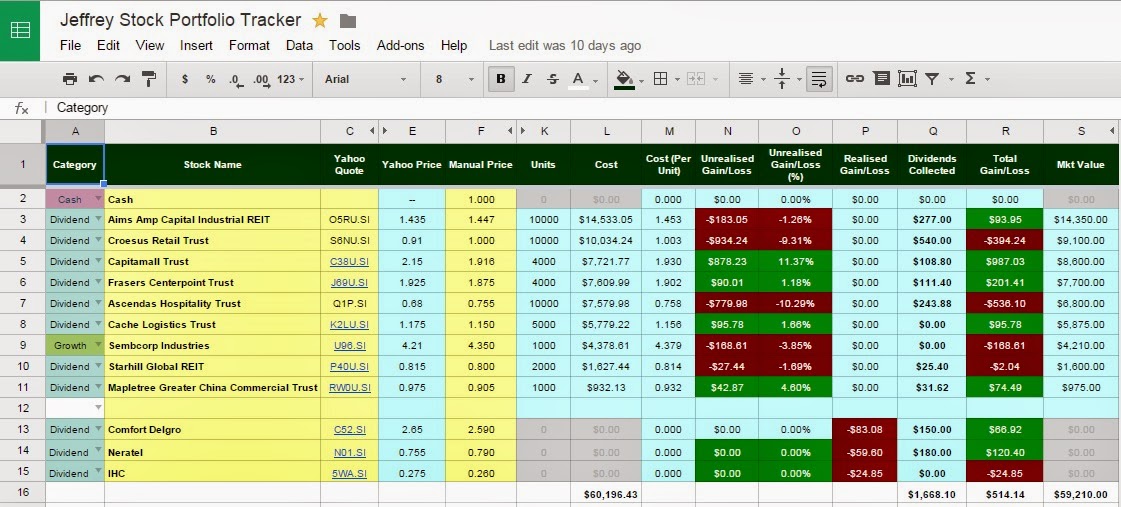The height and width of the screenshot is (507, 1121).
Task: Open Category dropdown for Neratel row
Action: click(98, 451)
